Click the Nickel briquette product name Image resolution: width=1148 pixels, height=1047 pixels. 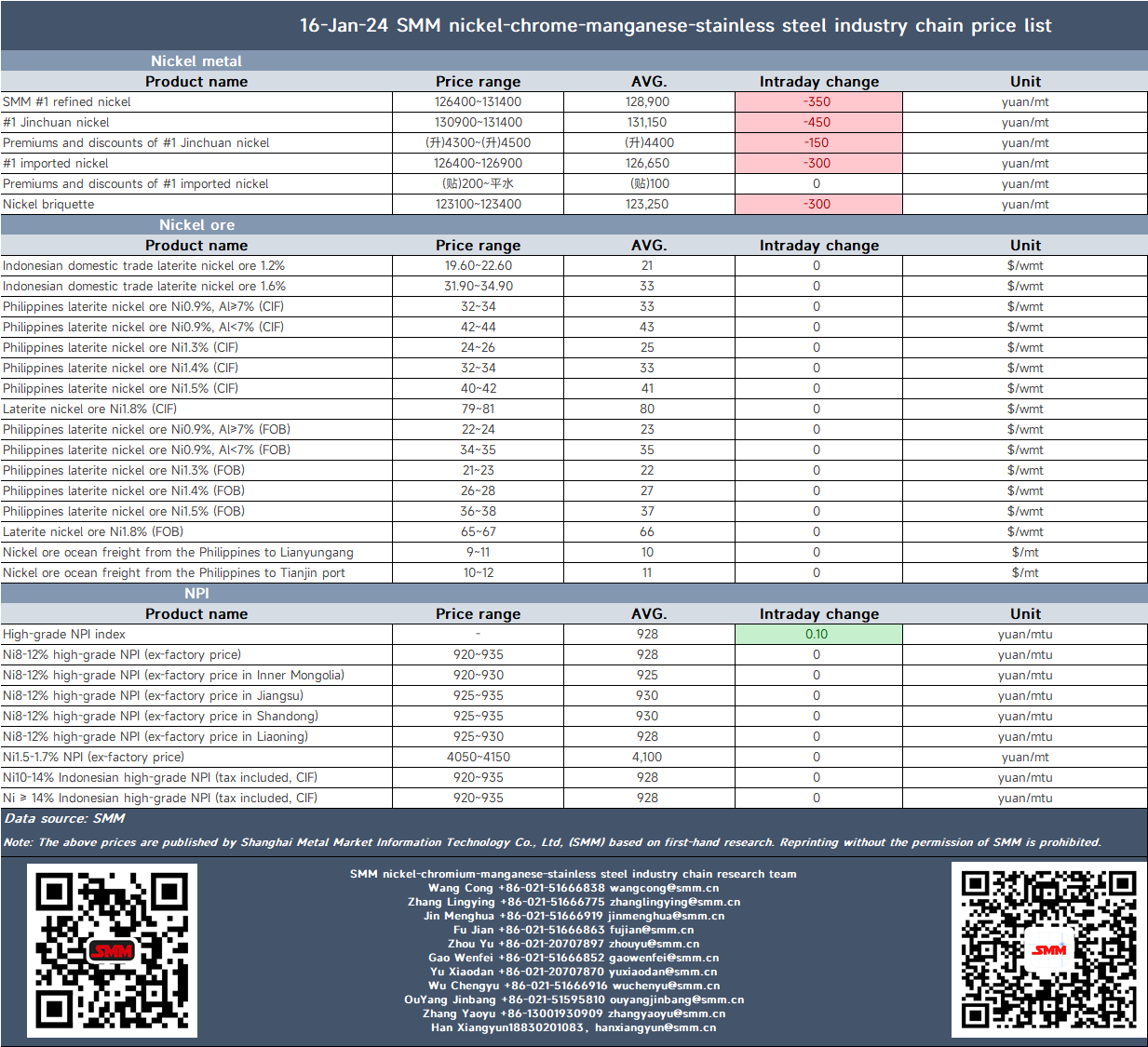tap(48, 204)
